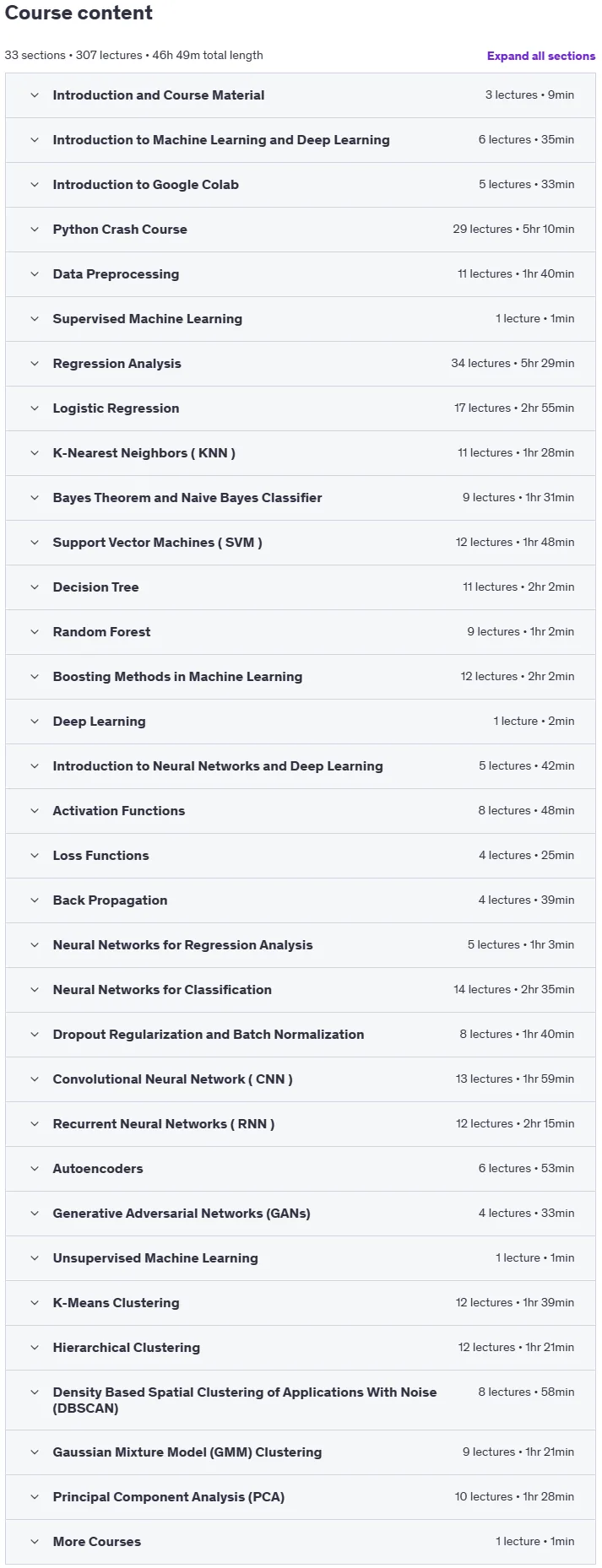Expand Recurrent Neural Networks ( RNN ) chevron
The width and height of the screenshot is (602, 1568).
click(x=35, y=1124)
